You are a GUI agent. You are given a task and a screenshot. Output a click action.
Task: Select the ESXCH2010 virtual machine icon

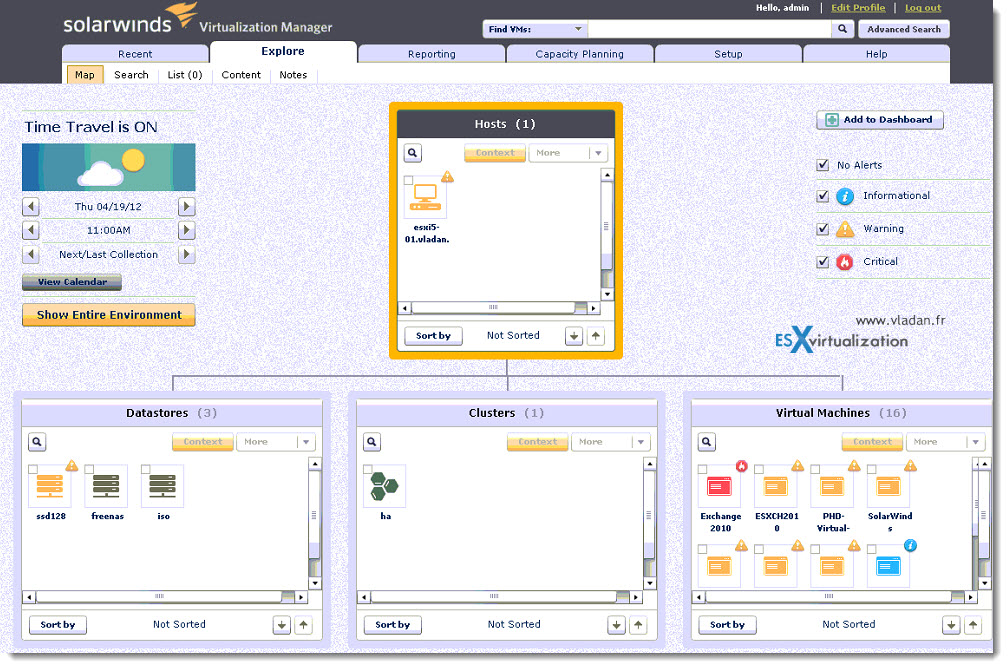[775, 487]
